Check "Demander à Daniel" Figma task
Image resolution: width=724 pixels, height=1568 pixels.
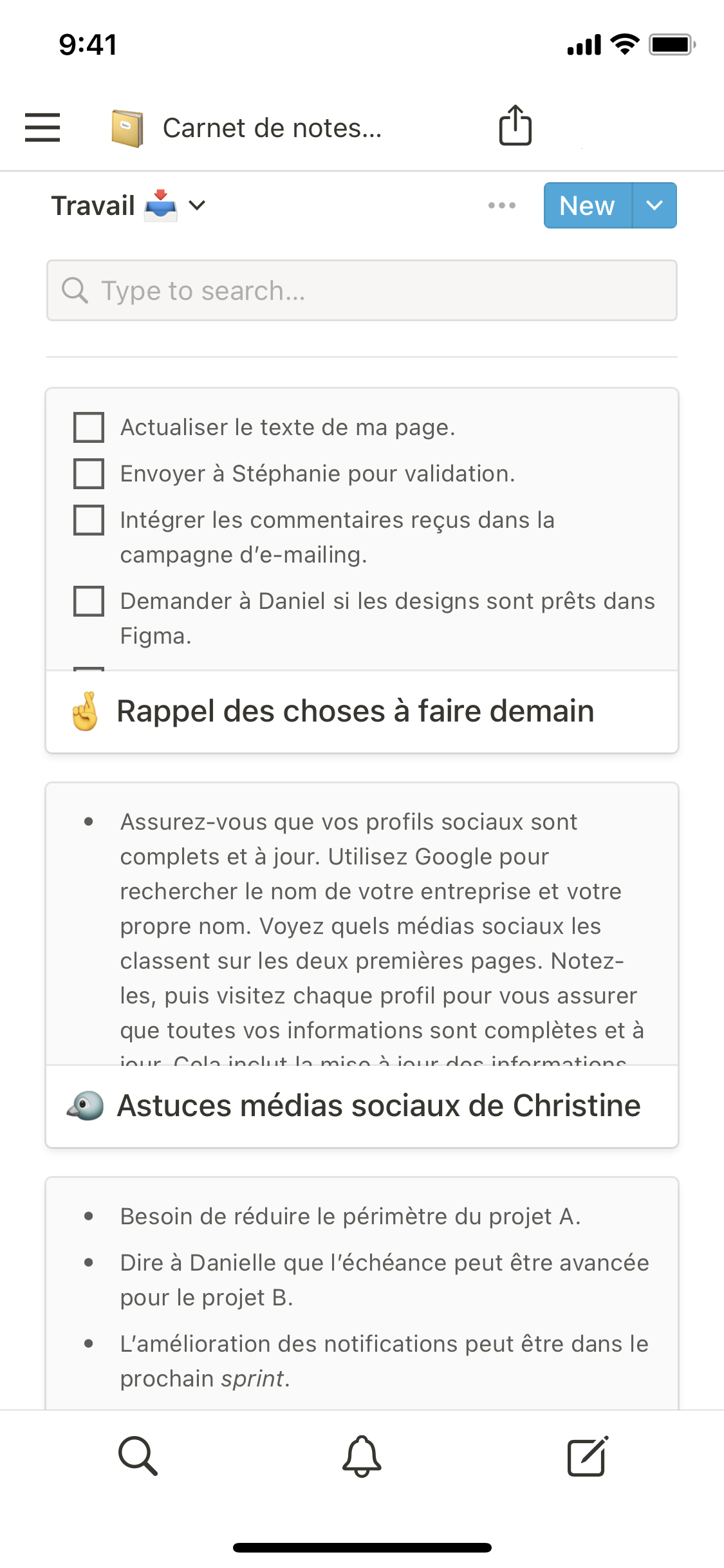pos(89,601)
